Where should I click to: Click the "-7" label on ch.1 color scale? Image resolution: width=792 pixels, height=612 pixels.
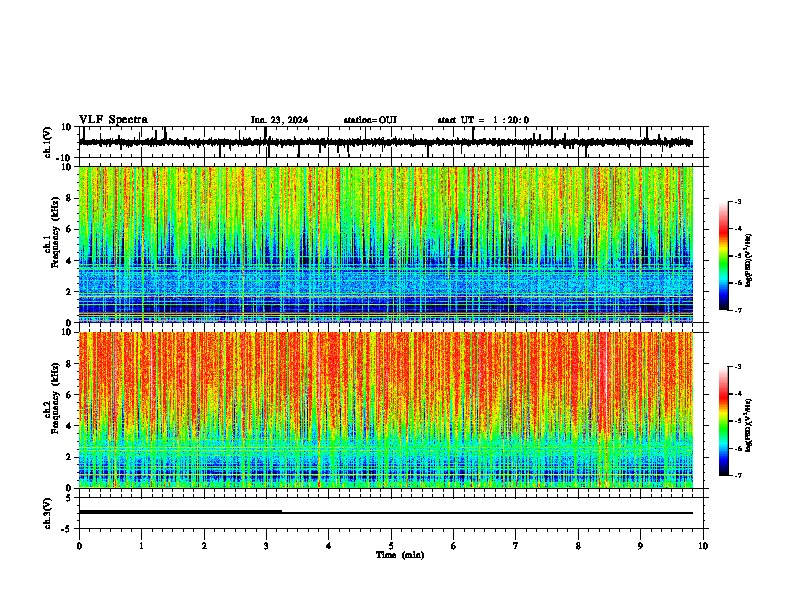pyautogui.click(x=738, y=310)
